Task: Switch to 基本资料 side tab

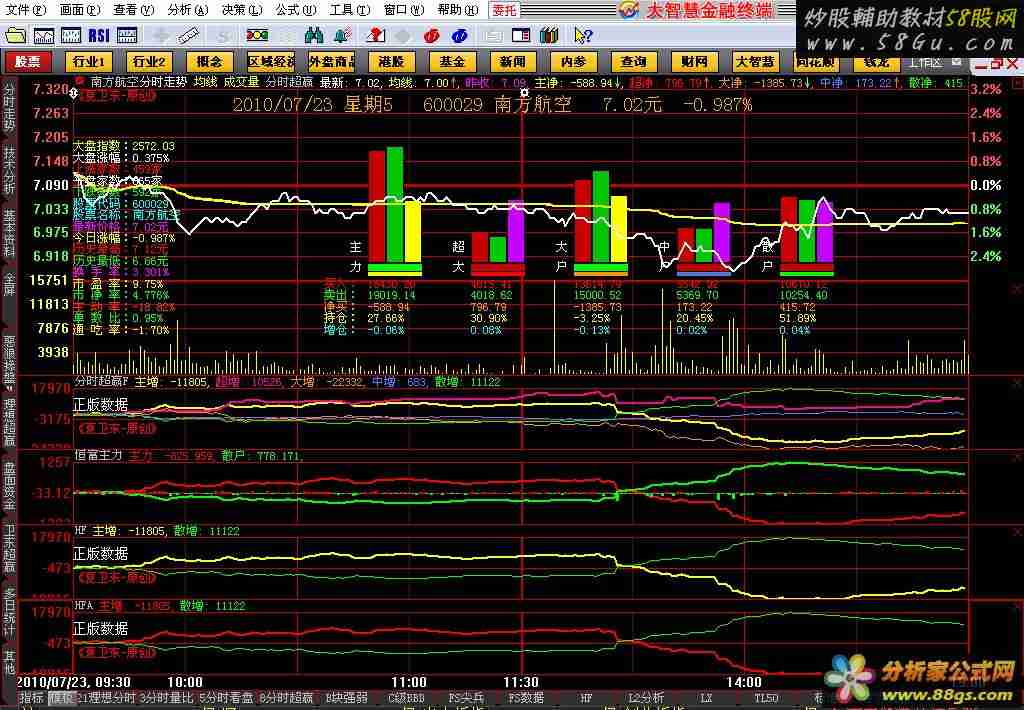Action: [9, 233]
